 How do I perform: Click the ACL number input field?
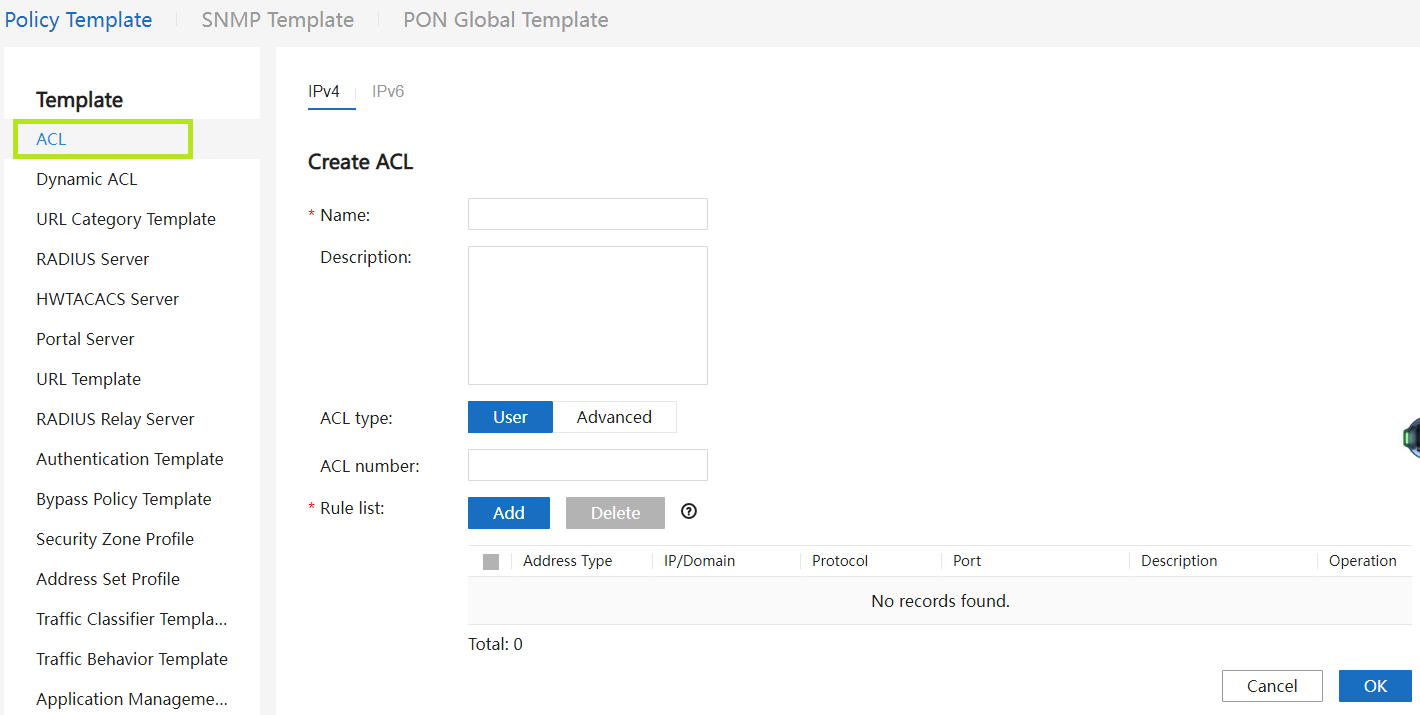click(x=587, y=465)
